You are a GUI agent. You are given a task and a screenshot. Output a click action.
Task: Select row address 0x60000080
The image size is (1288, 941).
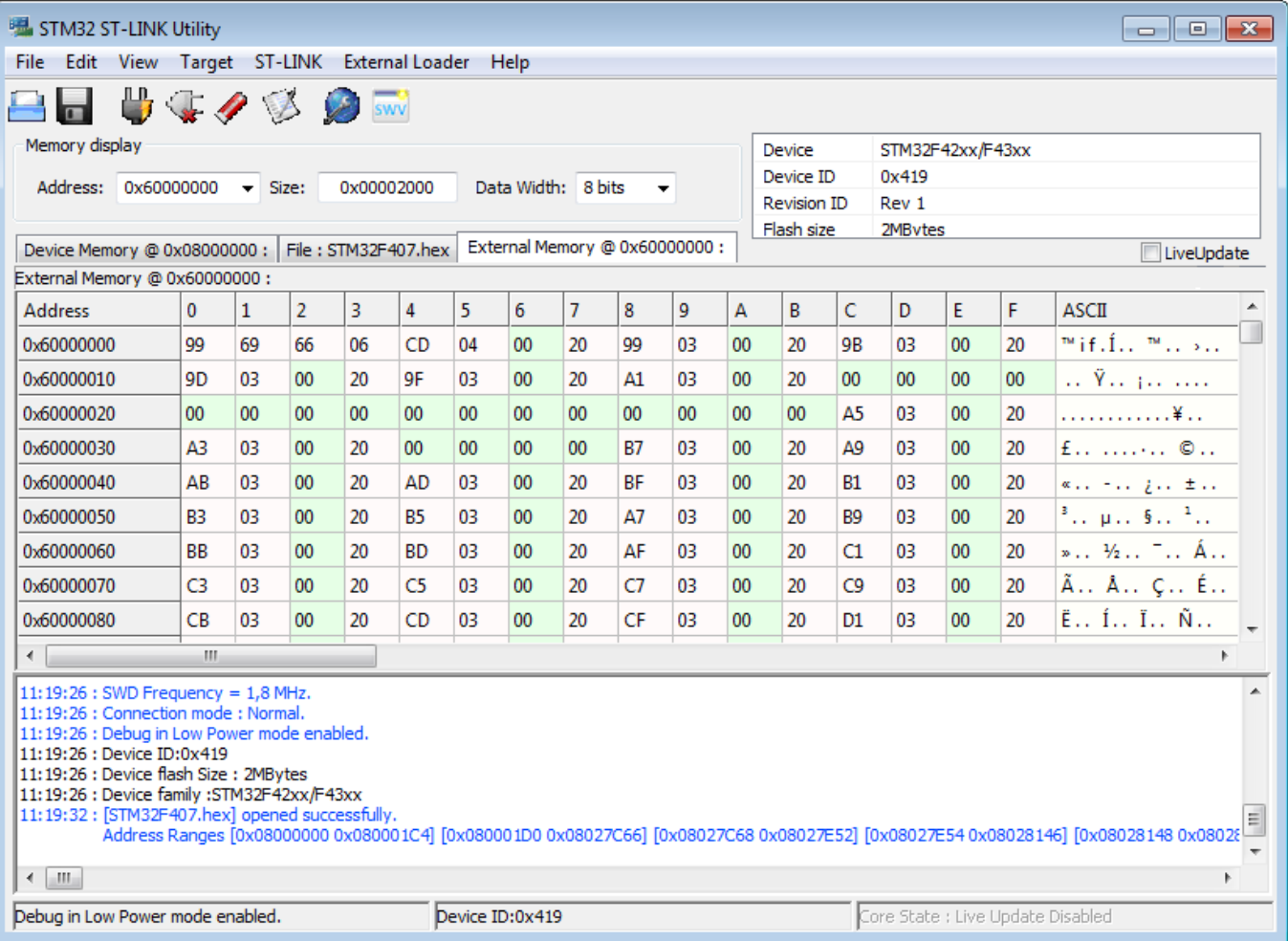pos(99,621)
